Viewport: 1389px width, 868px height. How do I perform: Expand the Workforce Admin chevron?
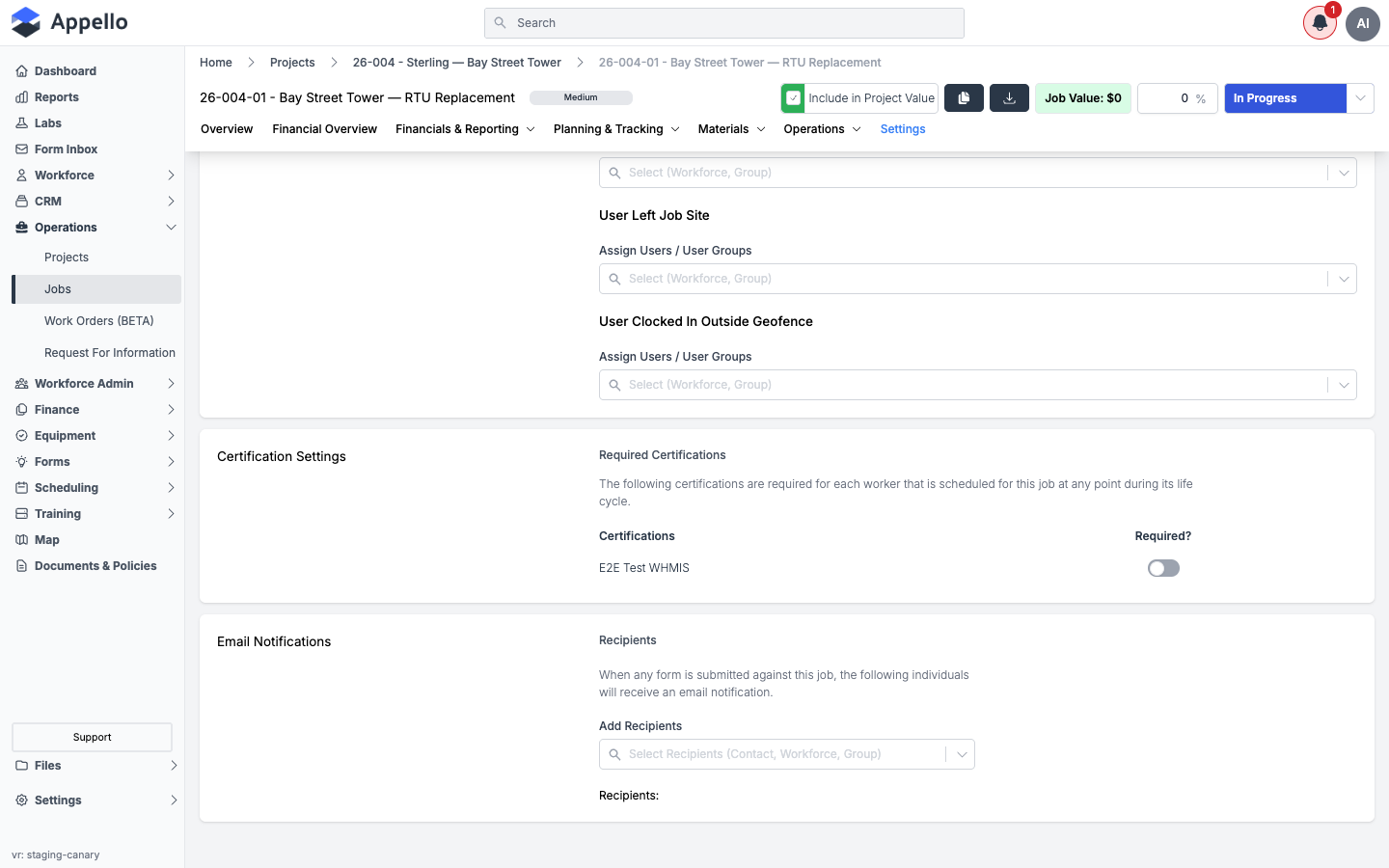click(171, 384)
